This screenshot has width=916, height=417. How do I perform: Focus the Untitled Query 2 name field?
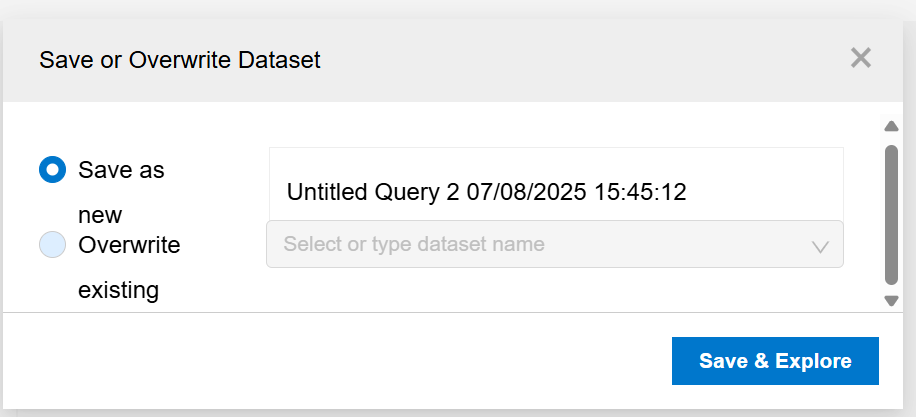pyautogui.click(x=556, y=185)
